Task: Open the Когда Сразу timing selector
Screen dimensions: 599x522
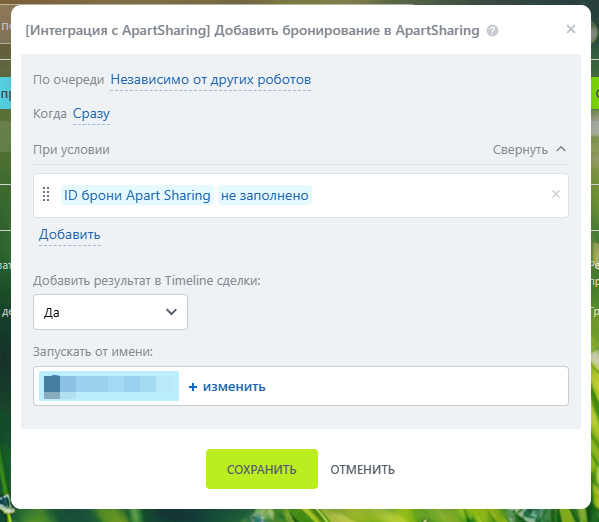Action: point(91,113)
